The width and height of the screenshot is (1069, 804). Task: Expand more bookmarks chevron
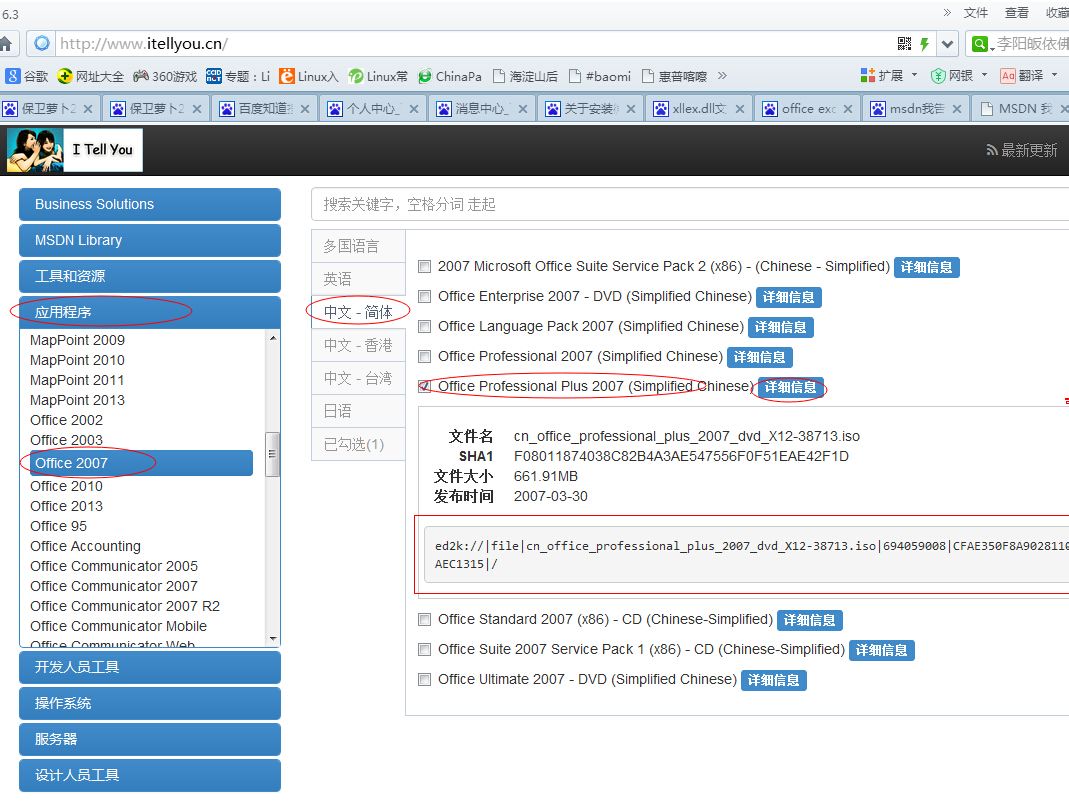pyautogui.click(x=722, y=76)
